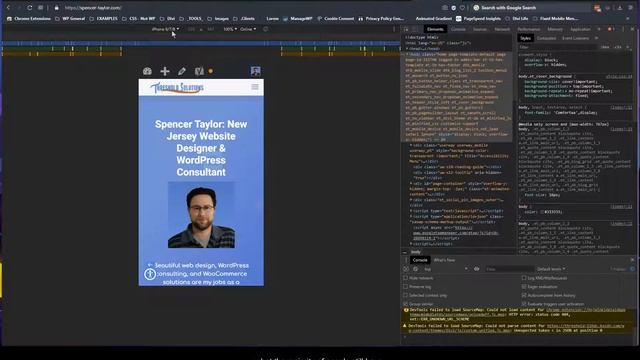This screenshot has width=640, height=360.
Task: Click browser downloads icon in toolbar
Action: [620, 8]
